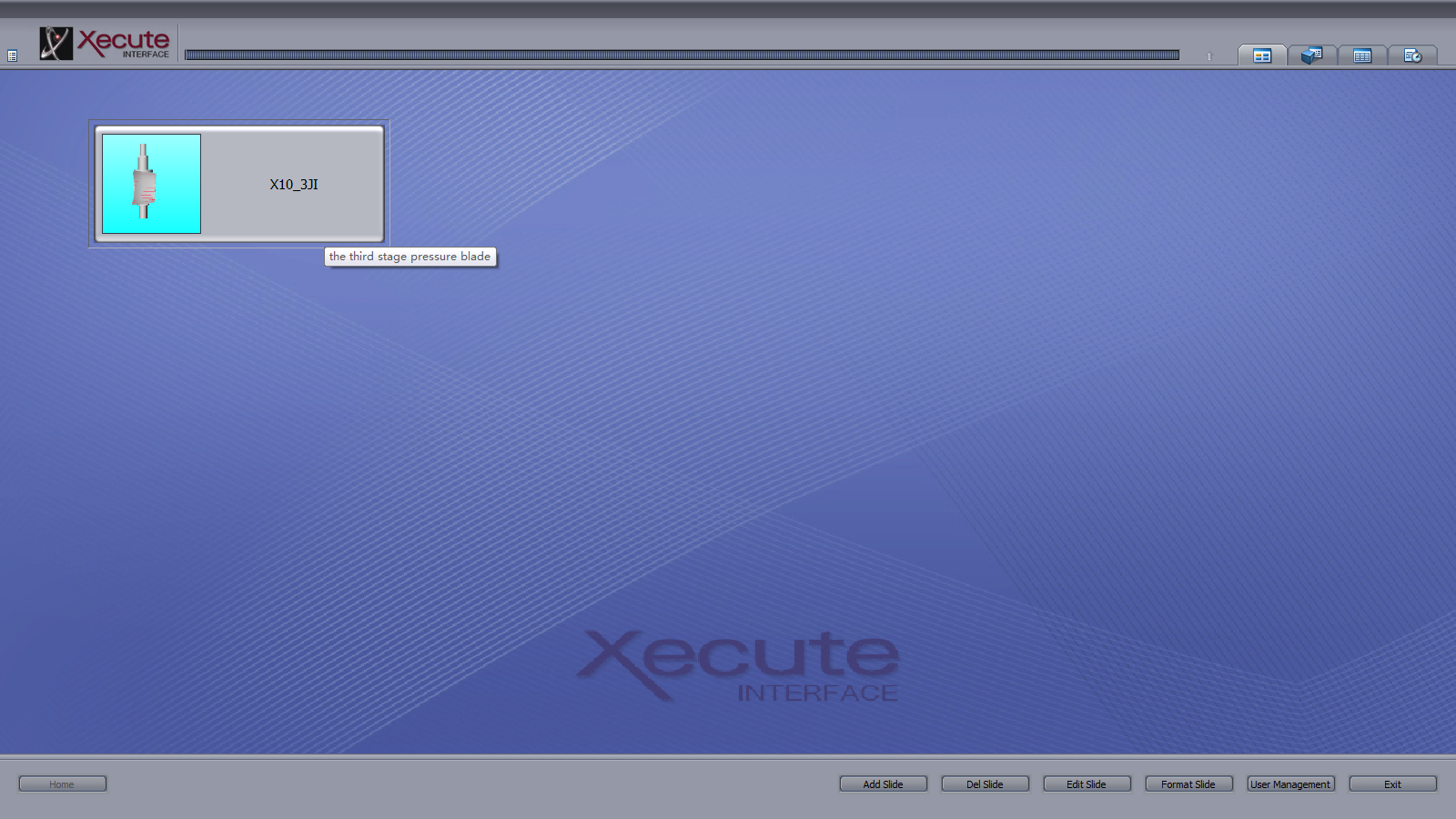Image resolution: width=1456 pixels, height=819 pixels.
Task: Add a new slide with Add Slide
Action: (x=883, y=784)
